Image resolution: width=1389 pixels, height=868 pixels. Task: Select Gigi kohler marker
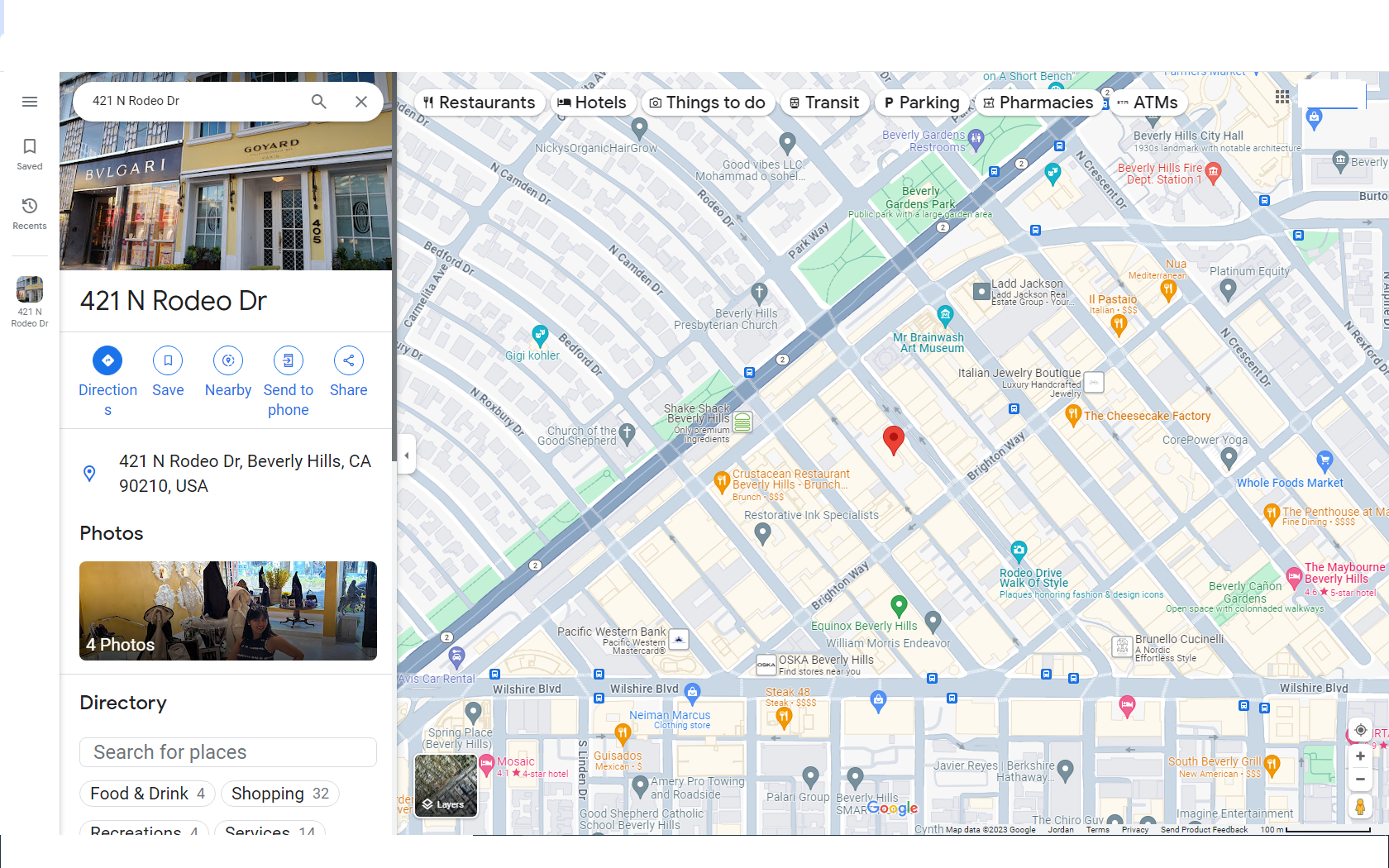[x=540, y=335]
